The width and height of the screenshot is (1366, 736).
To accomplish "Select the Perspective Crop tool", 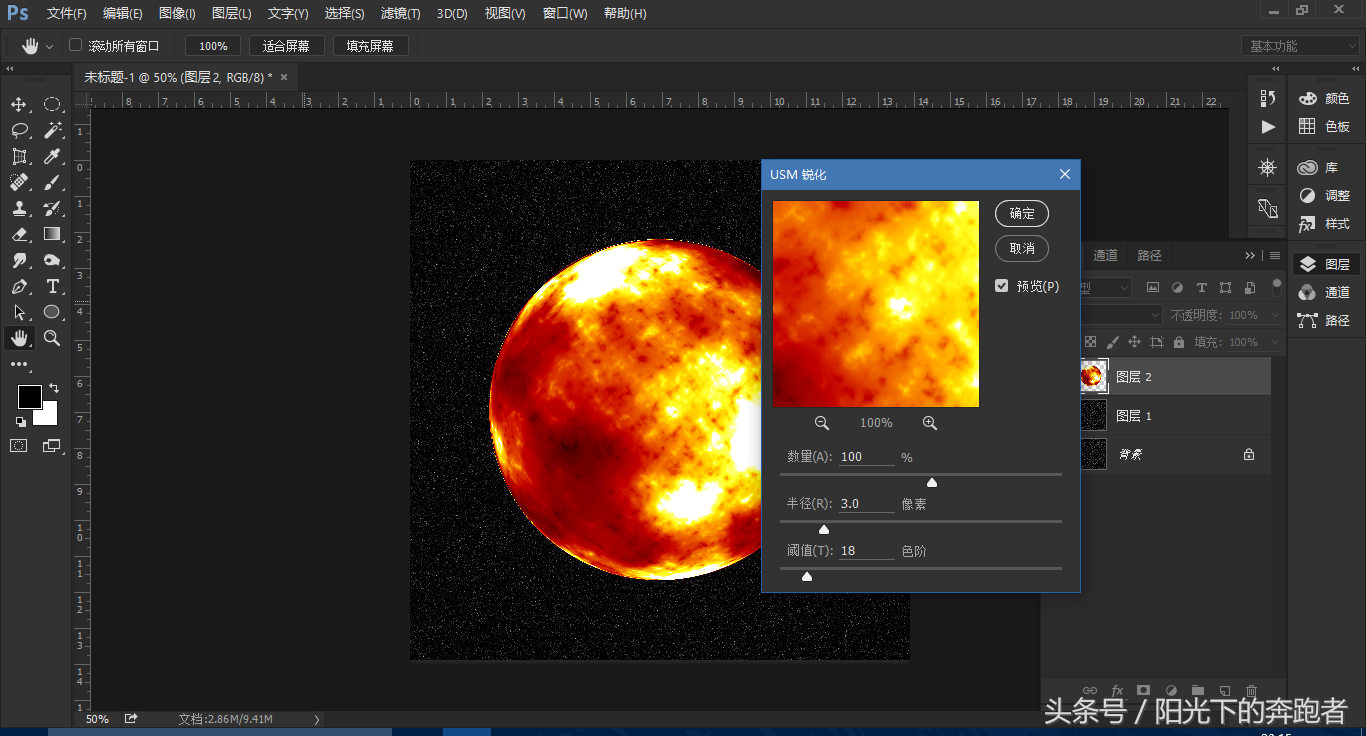I will pos(19,157).
